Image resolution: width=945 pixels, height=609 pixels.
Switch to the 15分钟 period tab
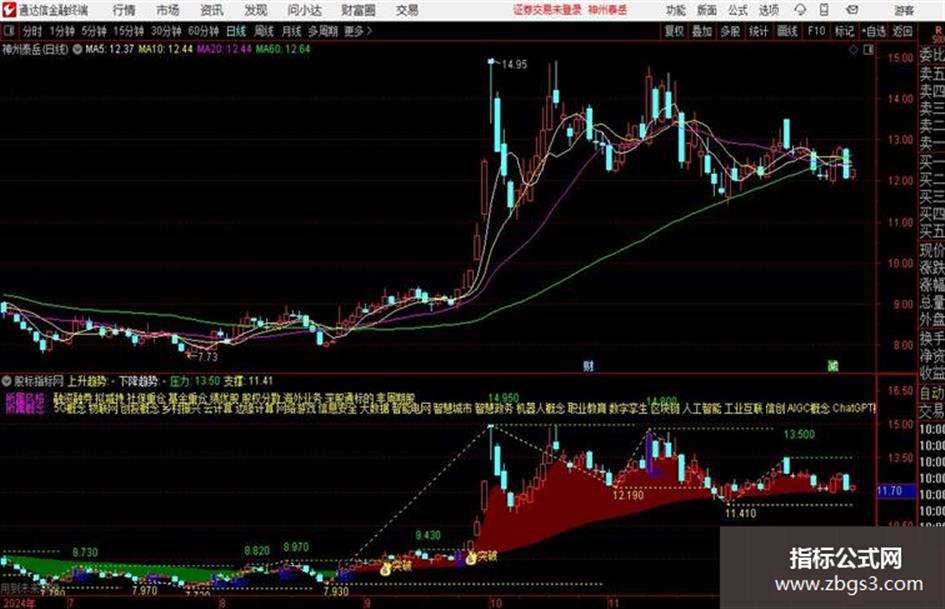128,31
